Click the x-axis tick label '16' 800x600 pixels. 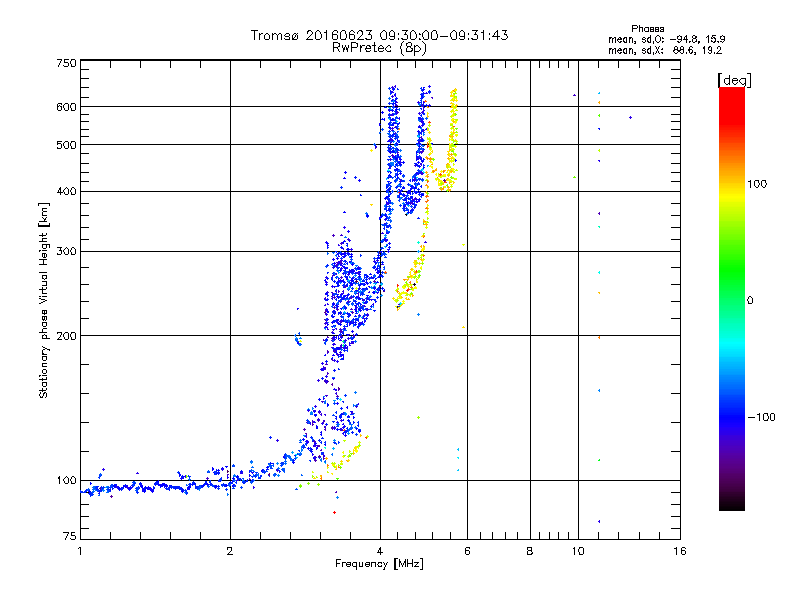(x=680, y=551)
